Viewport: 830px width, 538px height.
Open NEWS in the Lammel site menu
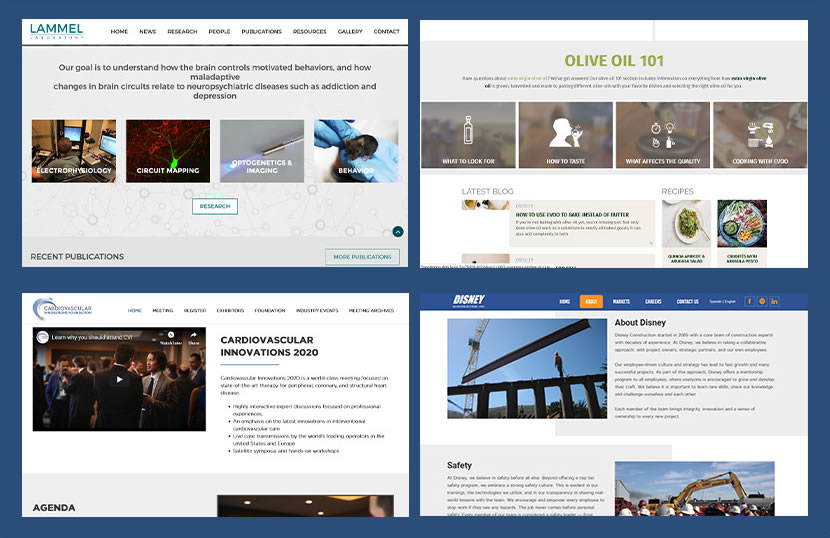[x=148, y=32]
